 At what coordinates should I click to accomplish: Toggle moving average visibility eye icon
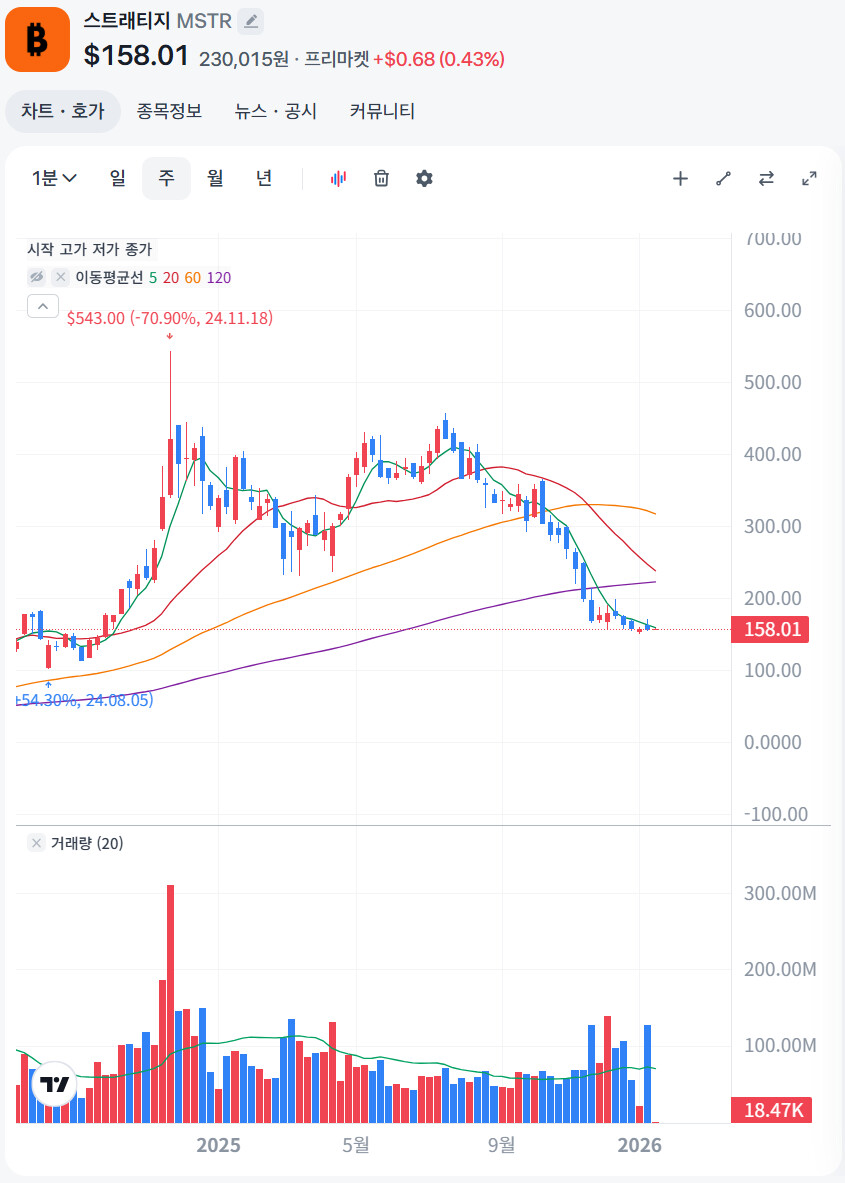36,277
